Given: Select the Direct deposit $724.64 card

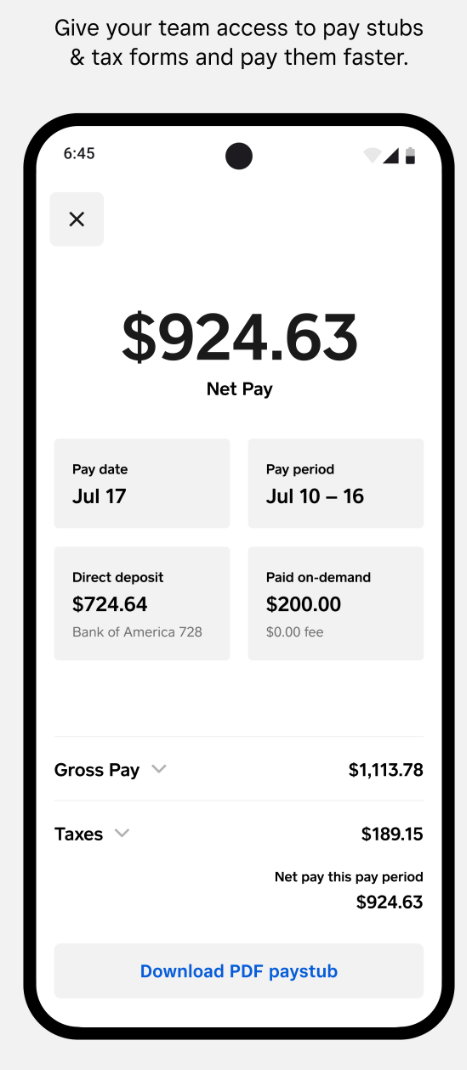Looking at the screenshot, I should [142, 603].
